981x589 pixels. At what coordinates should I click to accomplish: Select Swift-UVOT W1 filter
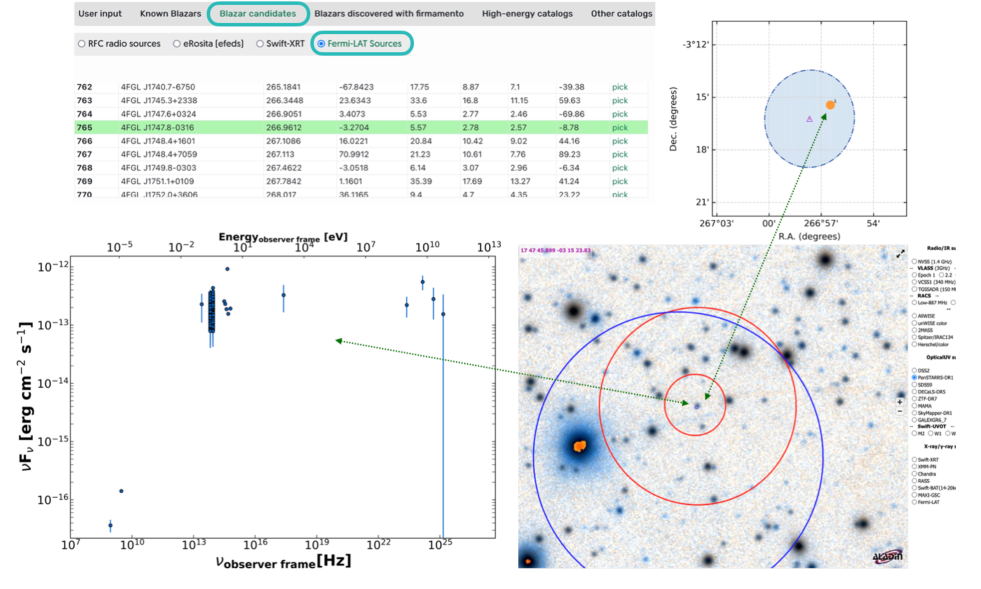coord(930,433)
